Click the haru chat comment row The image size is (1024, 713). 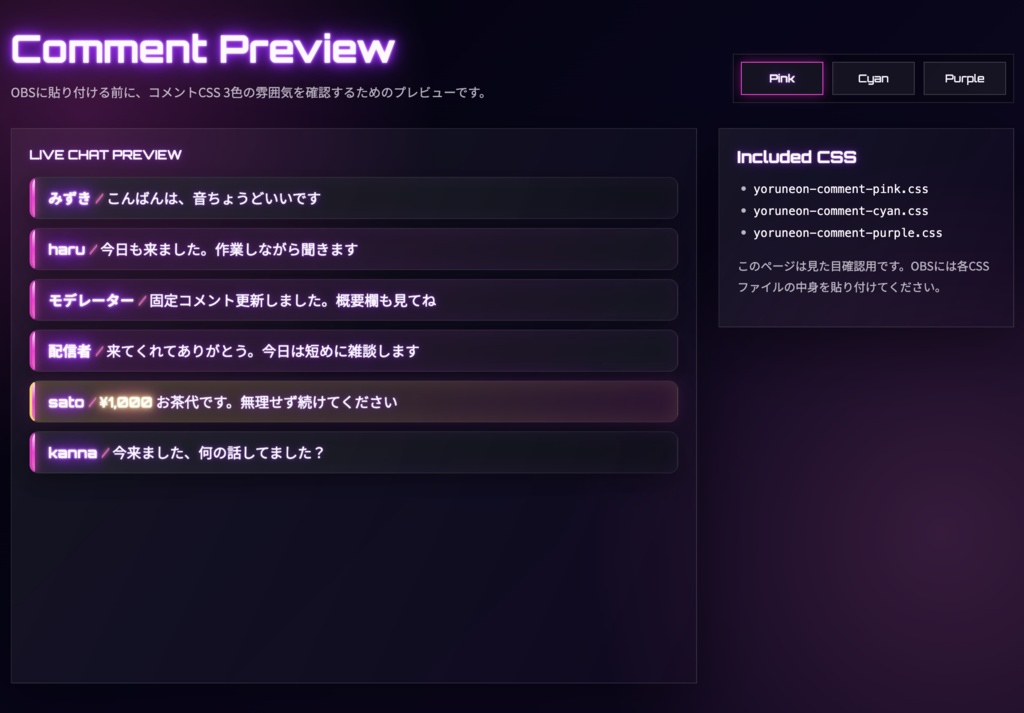(354, 249)
